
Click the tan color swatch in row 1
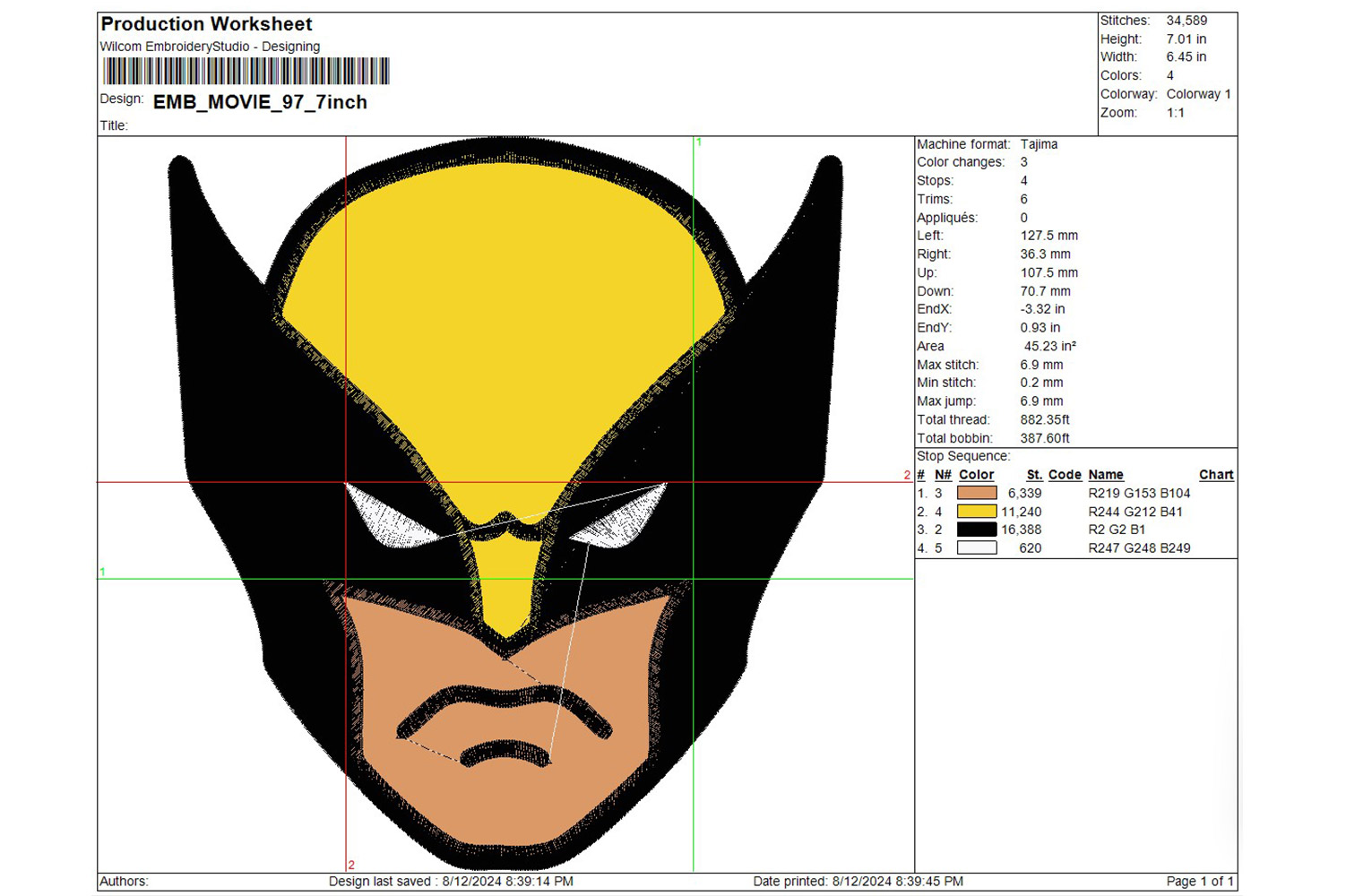977,493
